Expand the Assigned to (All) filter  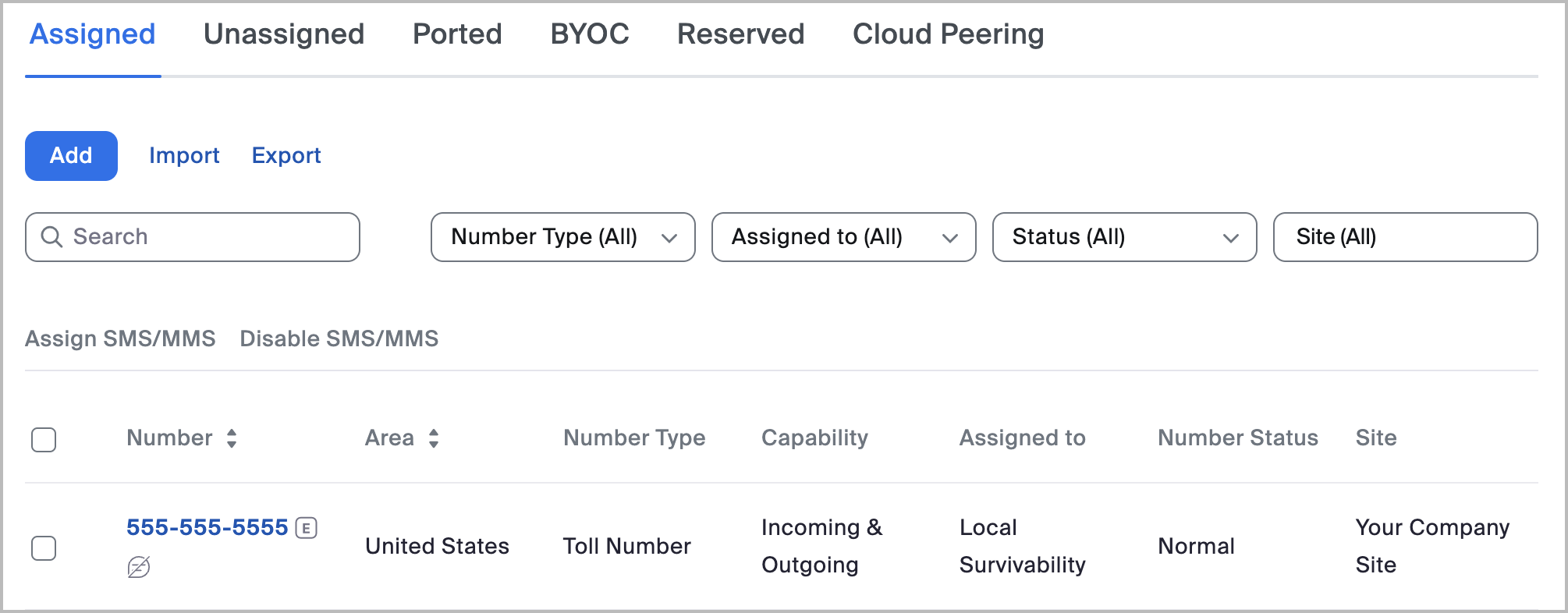(x=843, y=237)
